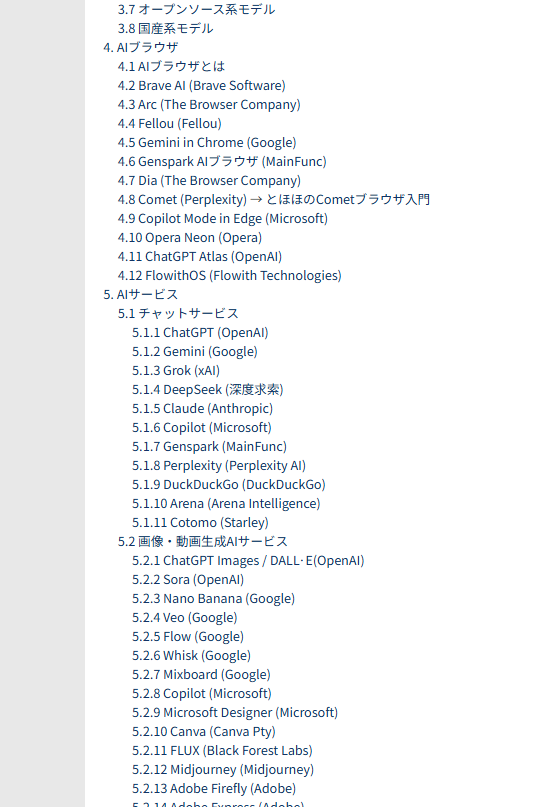Image resolution: width=556 pixels, height=807 pixels.
Task: Open 5.1 チャットサービス section
Action: pyautogui.click(x=178, y=314)
